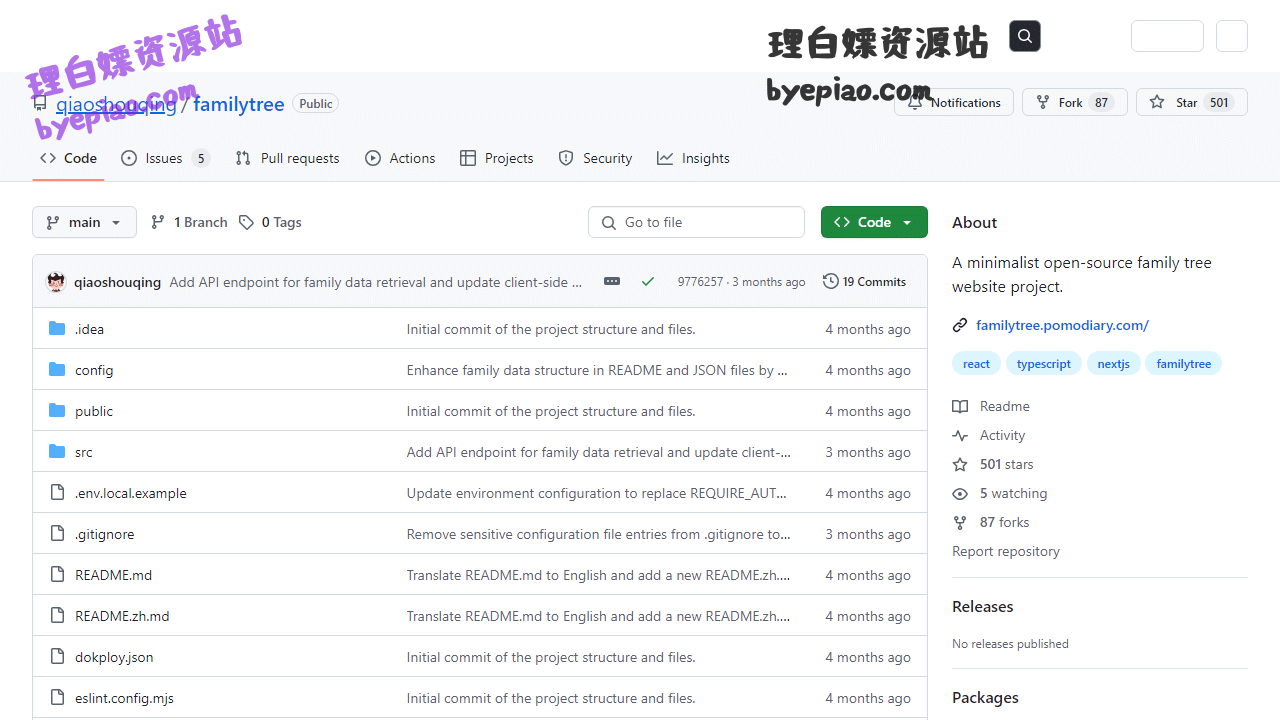The image size is (1280, 720).
Task: Click the green checkmark commit status icon
Action: pyautogui.click(x=648, y=282)
